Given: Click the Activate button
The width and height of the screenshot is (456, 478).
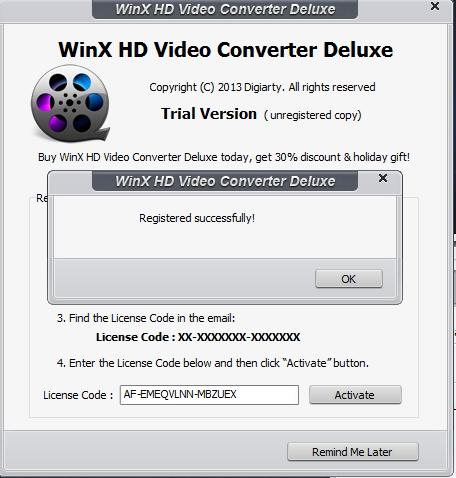Looking at the screenshot, I should pyautogui.click(x=355, y=395).
